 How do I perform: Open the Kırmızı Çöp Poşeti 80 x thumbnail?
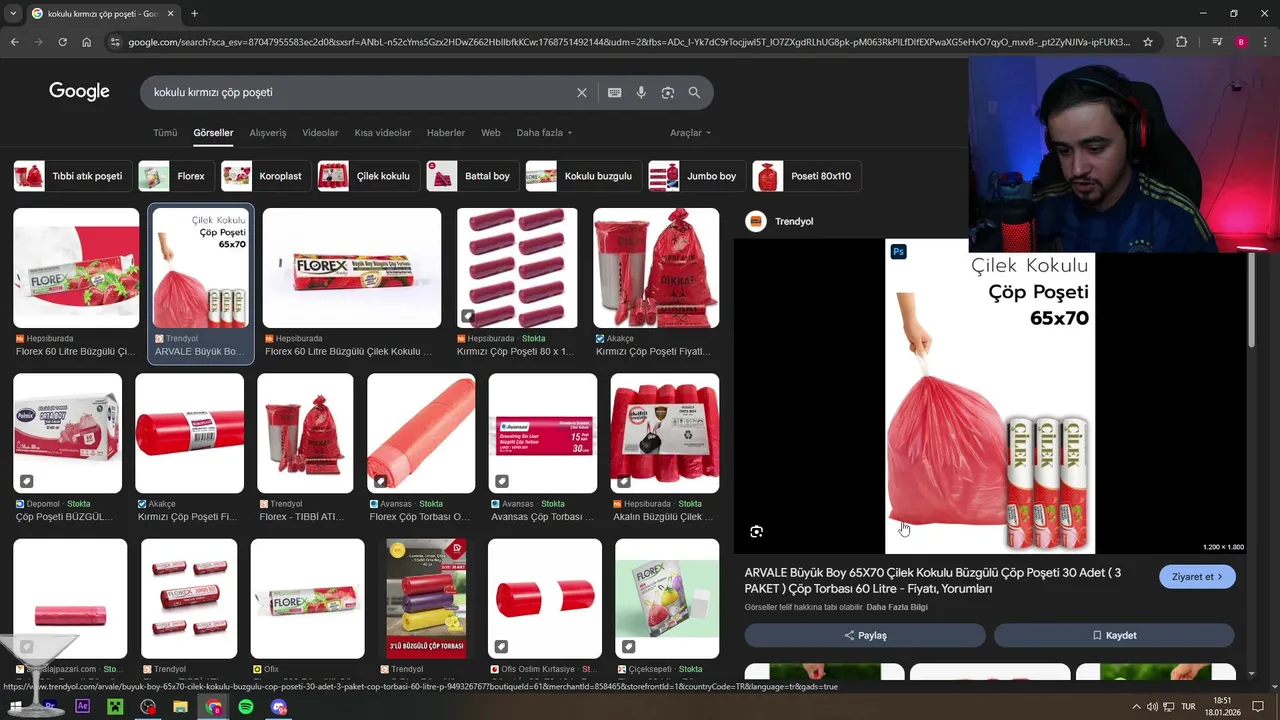tap(517, 268)
